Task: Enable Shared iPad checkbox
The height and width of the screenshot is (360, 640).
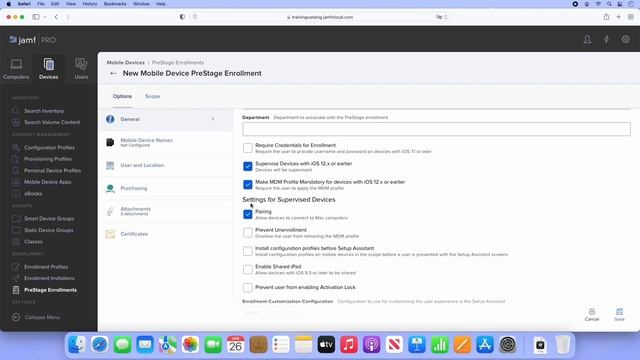Action: tap(248, 269)
